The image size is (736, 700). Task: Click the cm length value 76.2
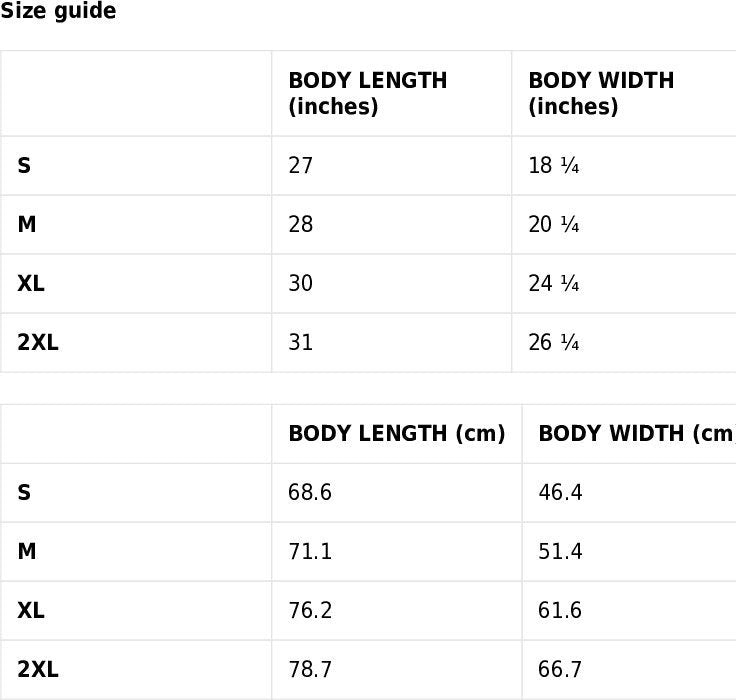[310, 611]
